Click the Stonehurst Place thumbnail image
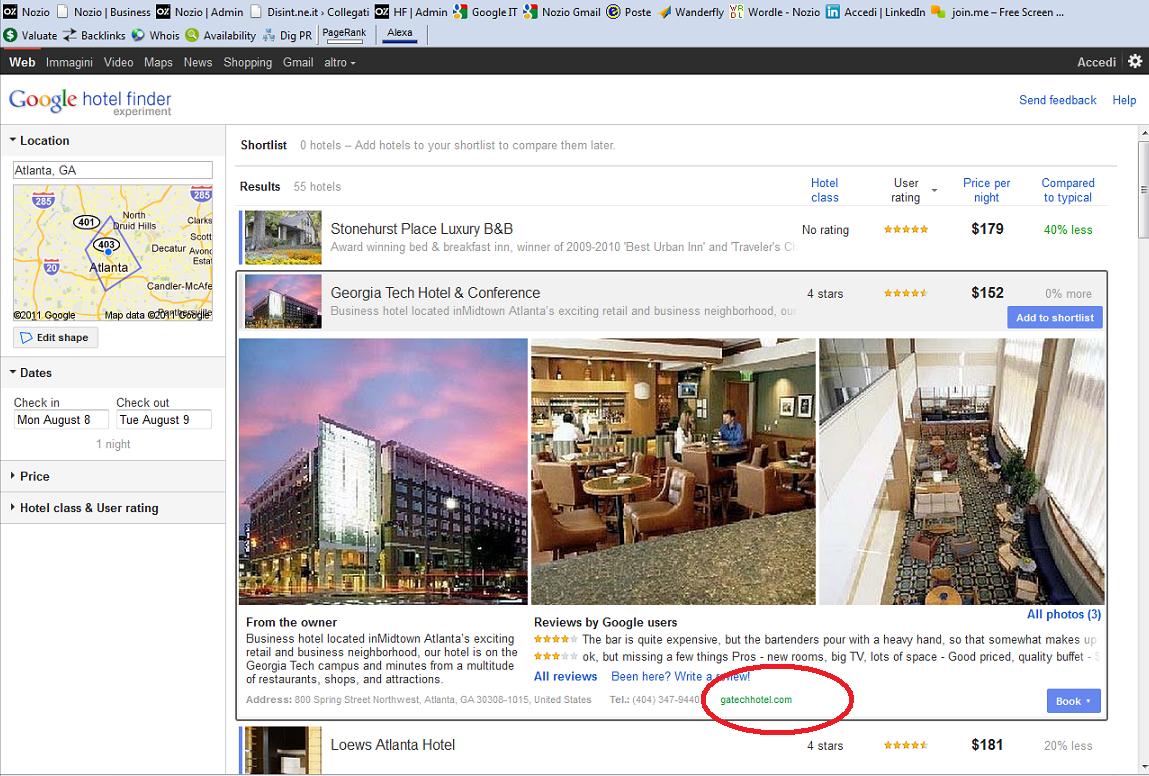Screen dimensions: 1149x776 [x=283, y=237]
